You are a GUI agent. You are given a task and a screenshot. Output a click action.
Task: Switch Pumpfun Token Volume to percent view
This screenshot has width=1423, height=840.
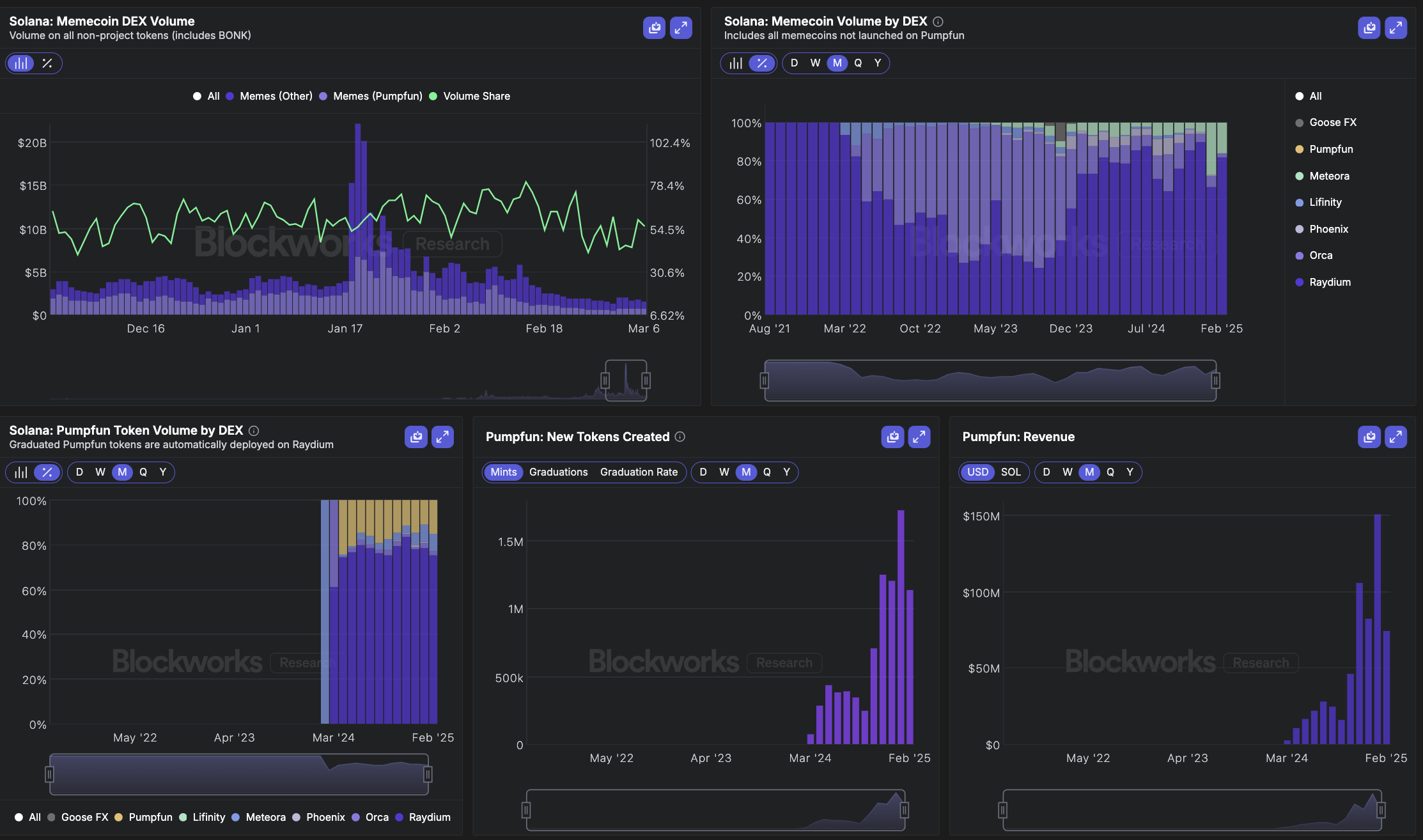[47, 472]
